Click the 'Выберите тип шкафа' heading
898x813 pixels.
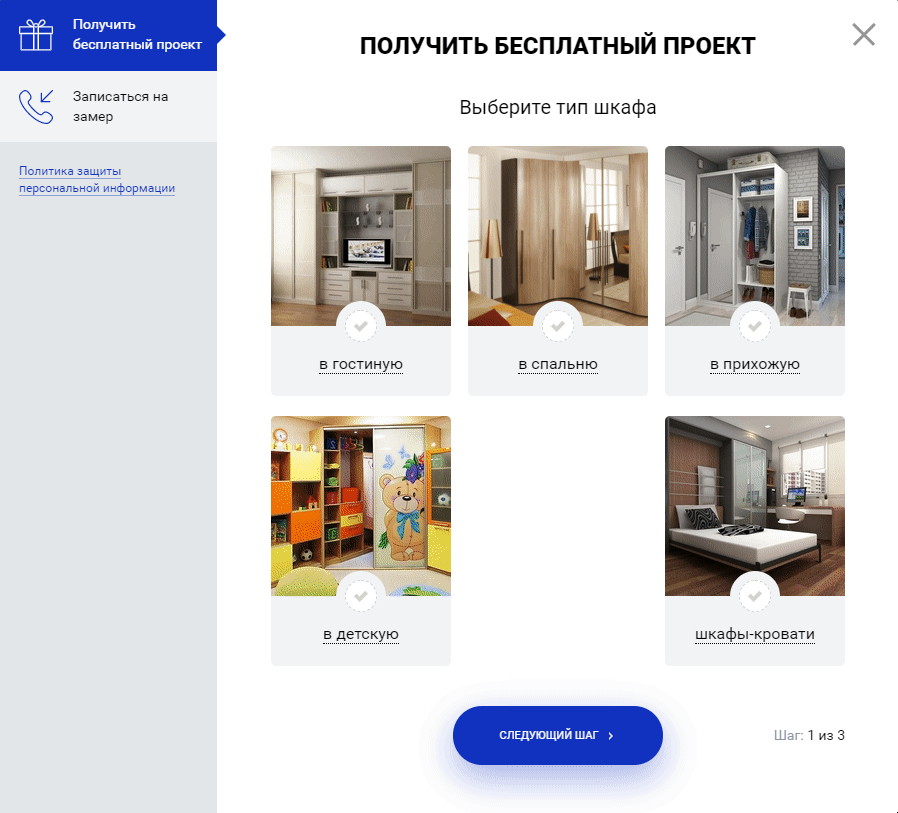pyautogui.click(x=558, y=108)
